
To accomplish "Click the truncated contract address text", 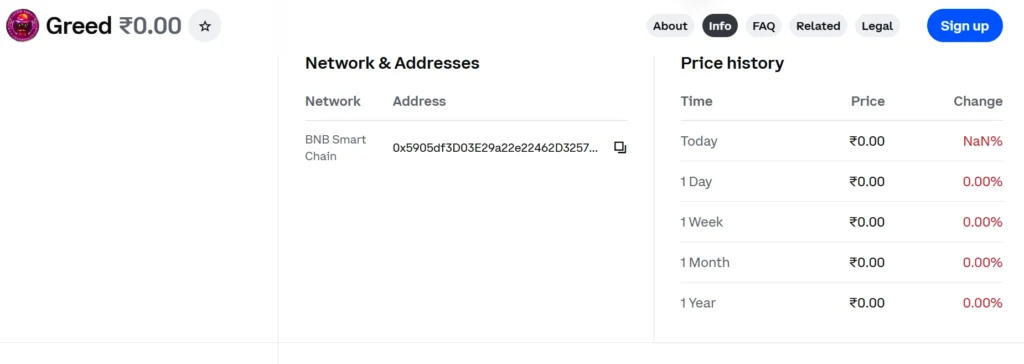I will pos(495,148).
